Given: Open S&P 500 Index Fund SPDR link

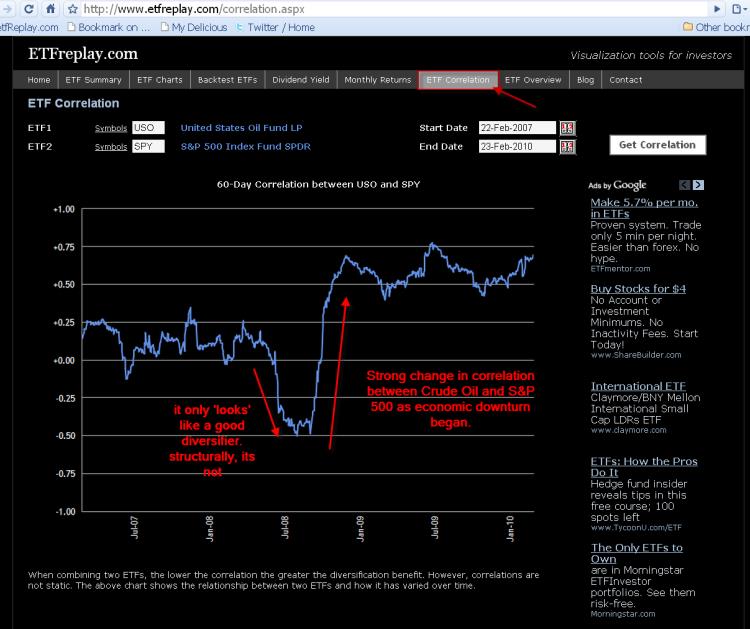Looking at the screenshot, I should [245, 146].
